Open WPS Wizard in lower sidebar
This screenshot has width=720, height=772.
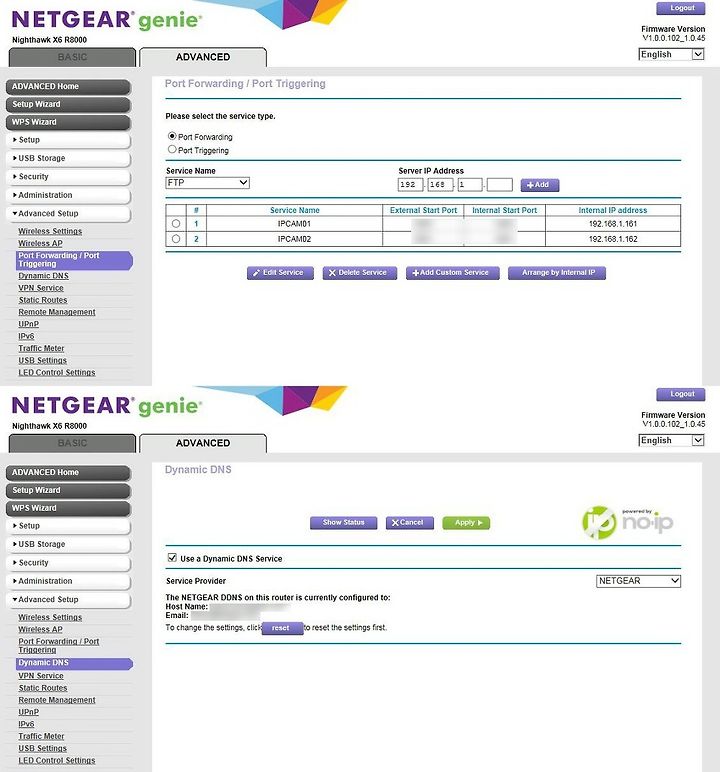tap(68, 508)
